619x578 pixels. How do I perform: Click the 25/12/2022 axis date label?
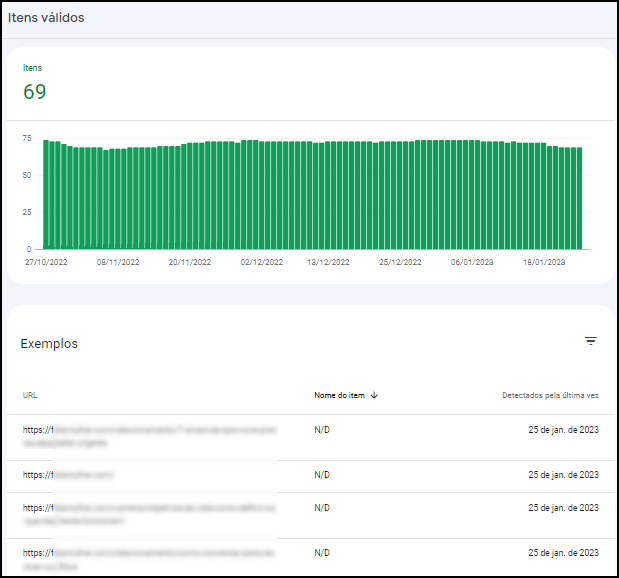point(400,262)
